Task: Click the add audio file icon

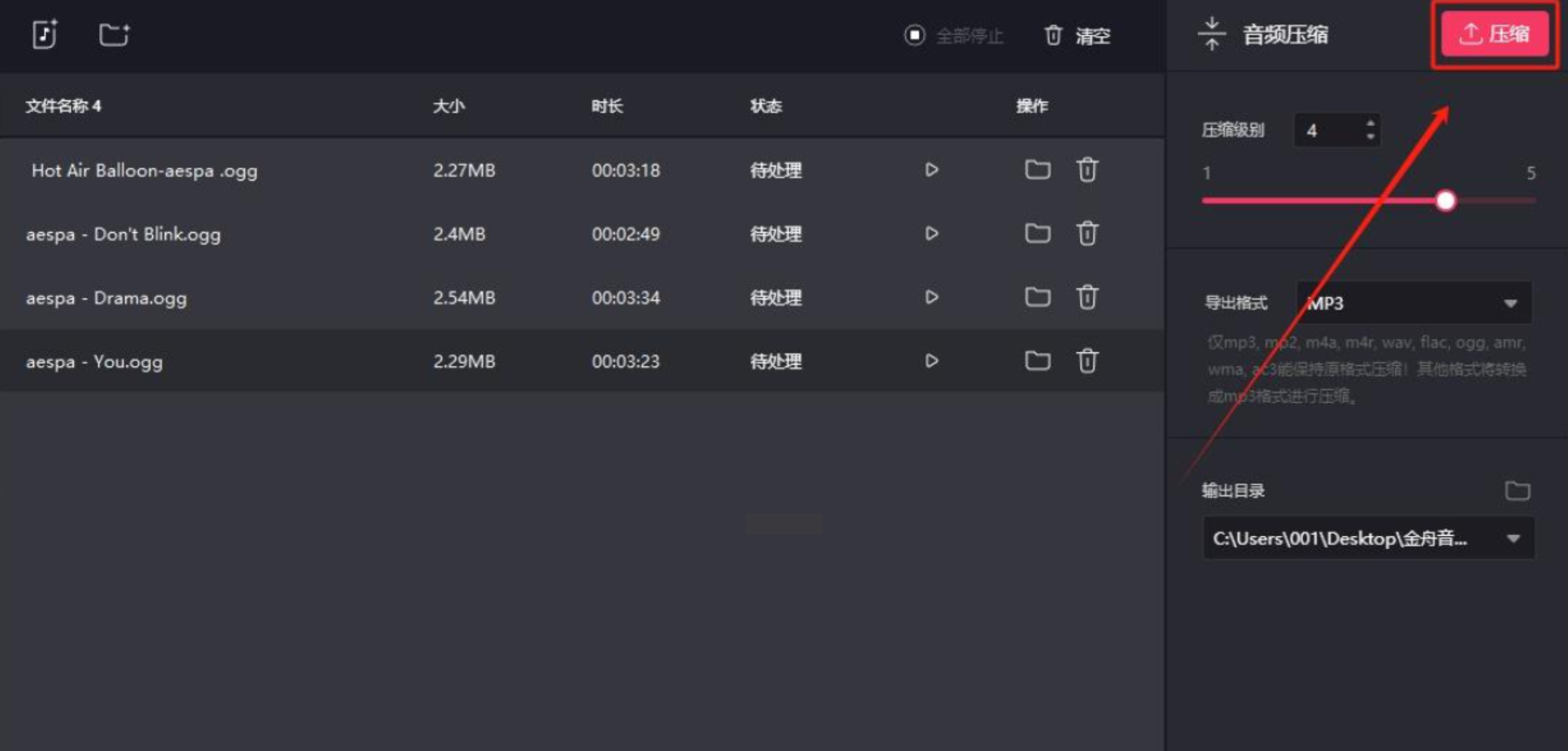Action: click(x=45, y=34)
